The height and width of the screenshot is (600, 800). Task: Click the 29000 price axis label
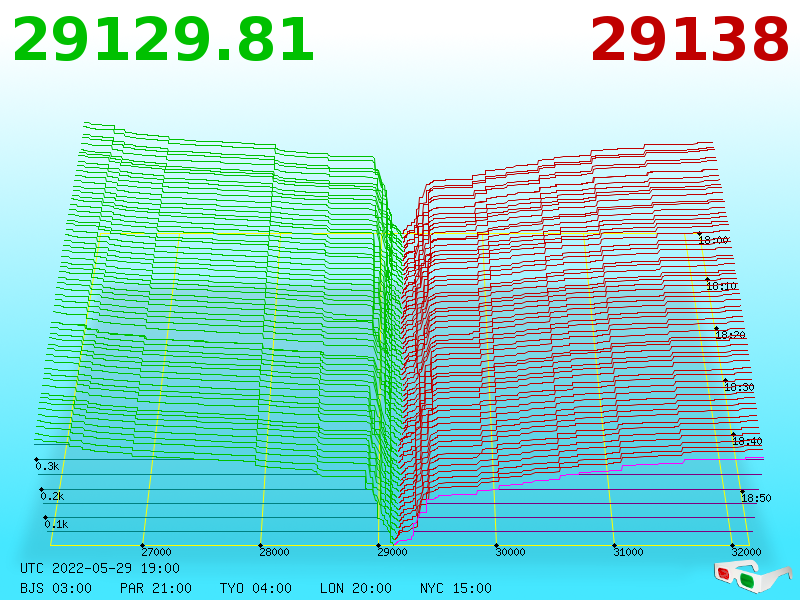pyautogui.click(x=392, y=552)
